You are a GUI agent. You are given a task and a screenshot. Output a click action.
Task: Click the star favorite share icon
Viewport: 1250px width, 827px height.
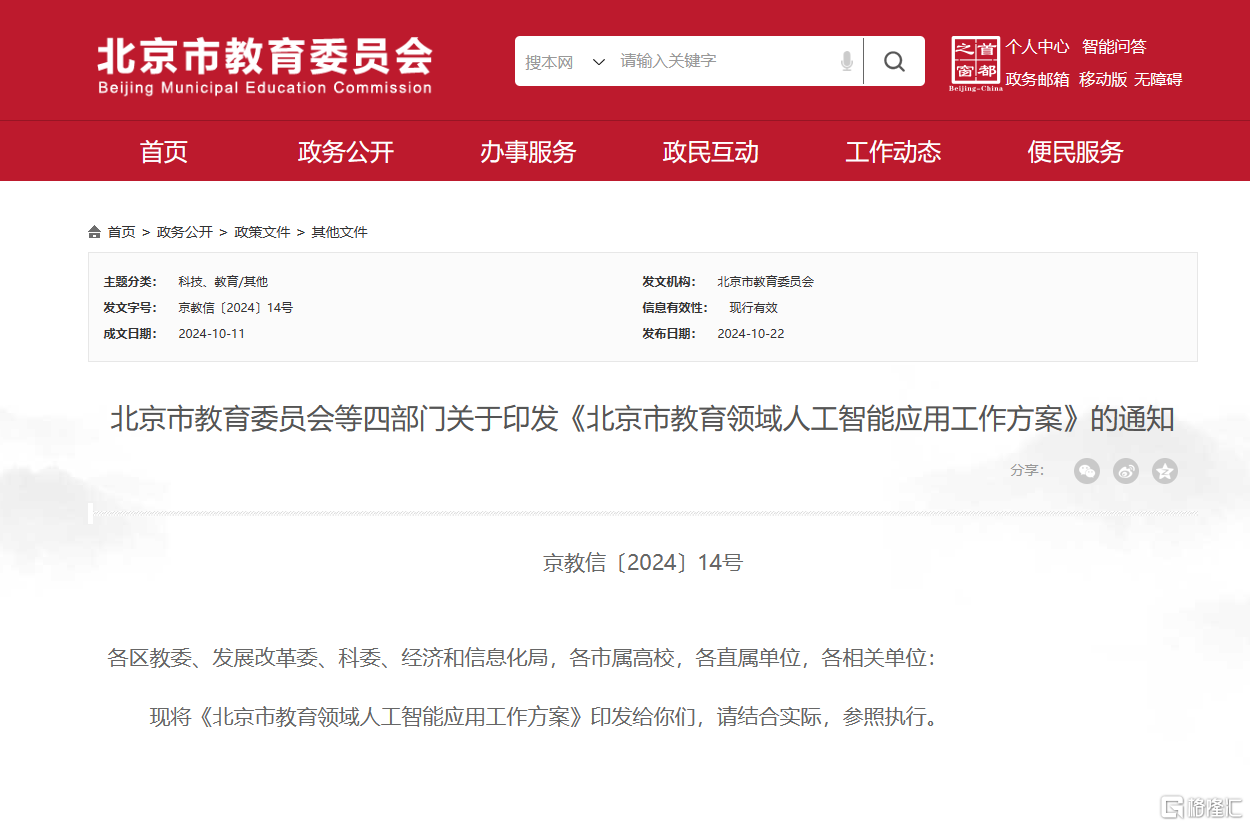tap(1165, 471)
